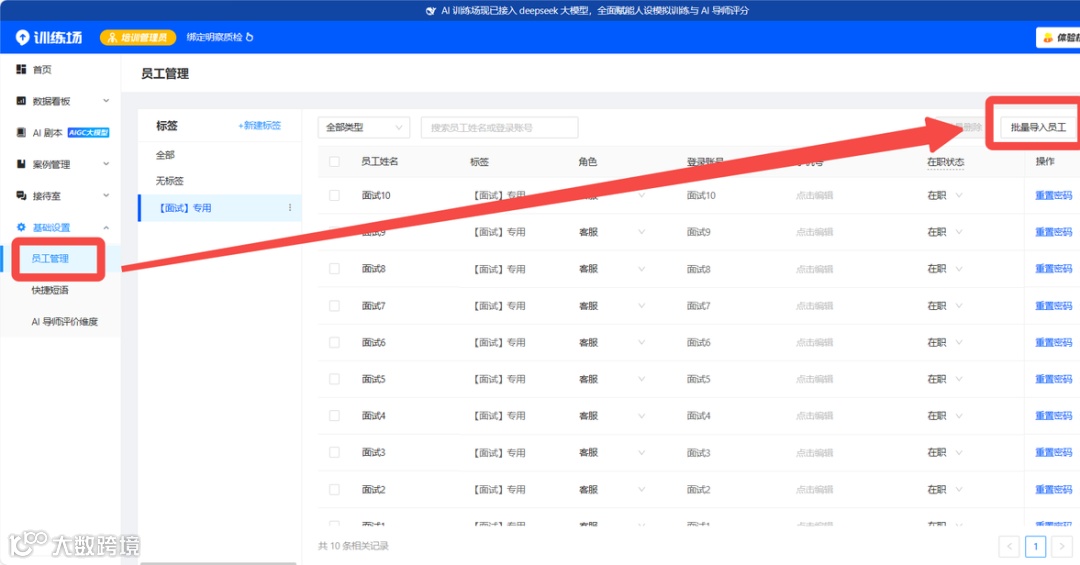Open 角色 dropdown for 面试6 row
Image resolution: width=1080 pixels, height=565 pixels.
tap(641, 342)
